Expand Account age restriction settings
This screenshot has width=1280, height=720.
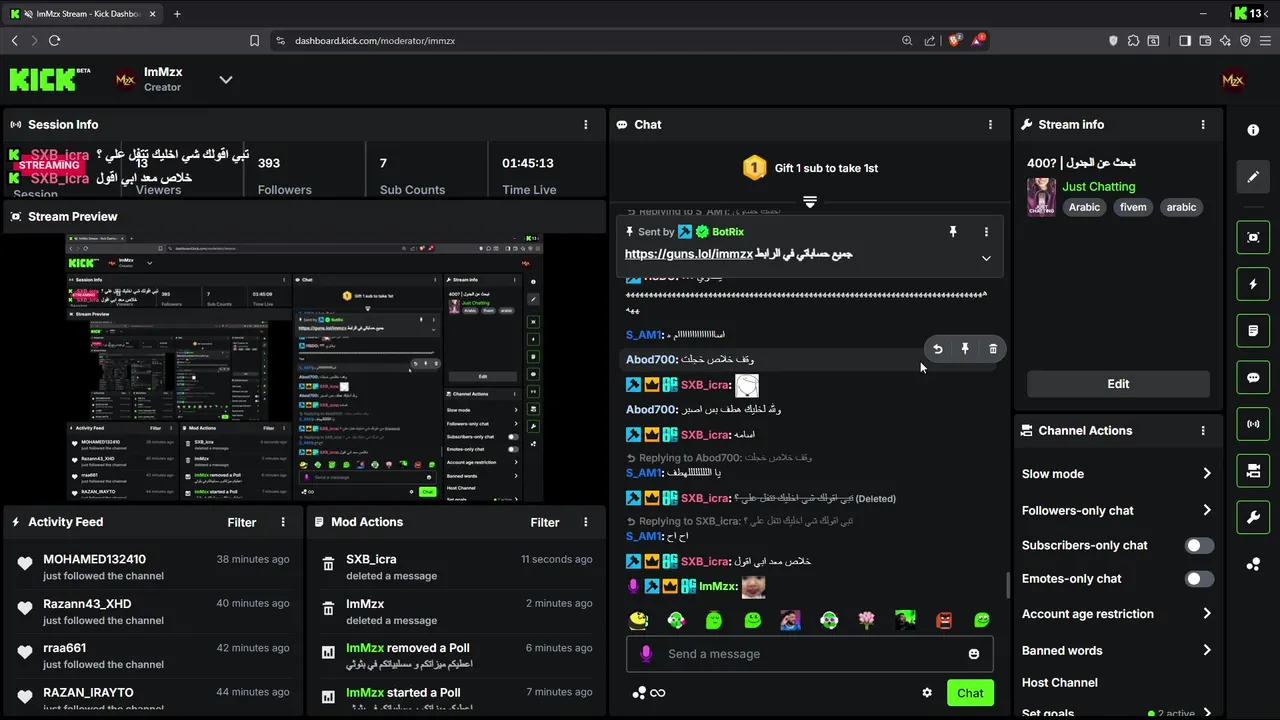coord(1206,614)
